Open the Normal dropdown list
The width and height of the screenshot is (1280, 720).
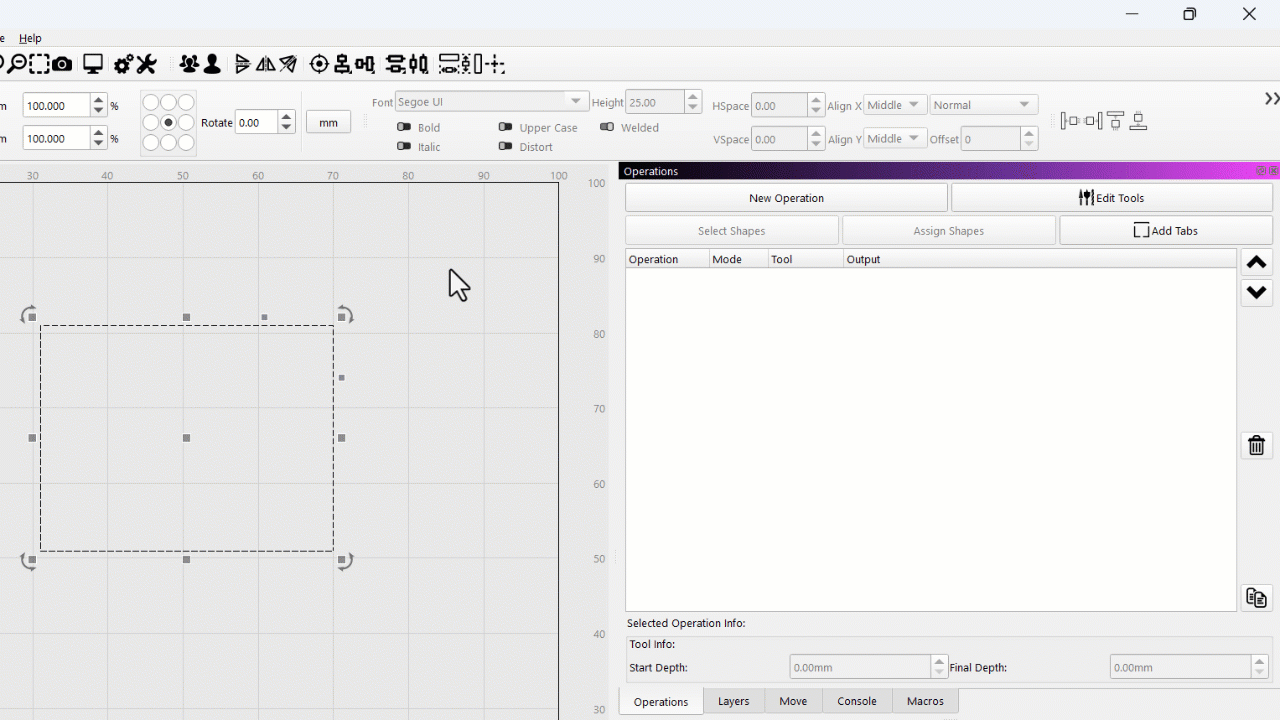point(983,105)
